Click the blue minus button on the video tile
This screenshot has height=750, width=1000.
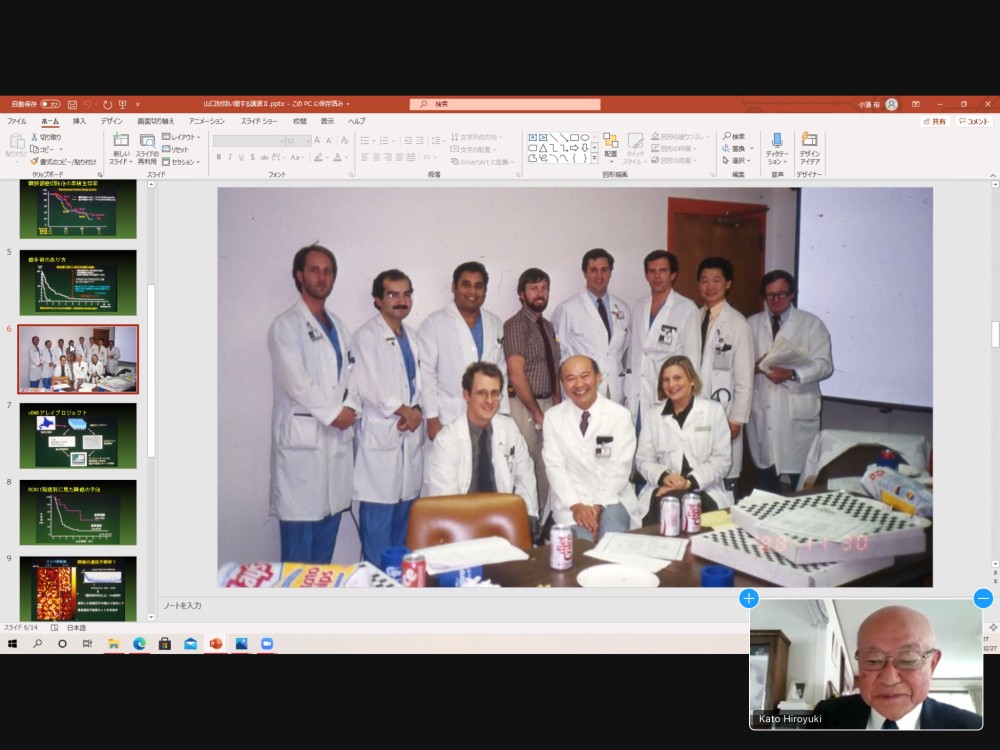click(983, 598)
